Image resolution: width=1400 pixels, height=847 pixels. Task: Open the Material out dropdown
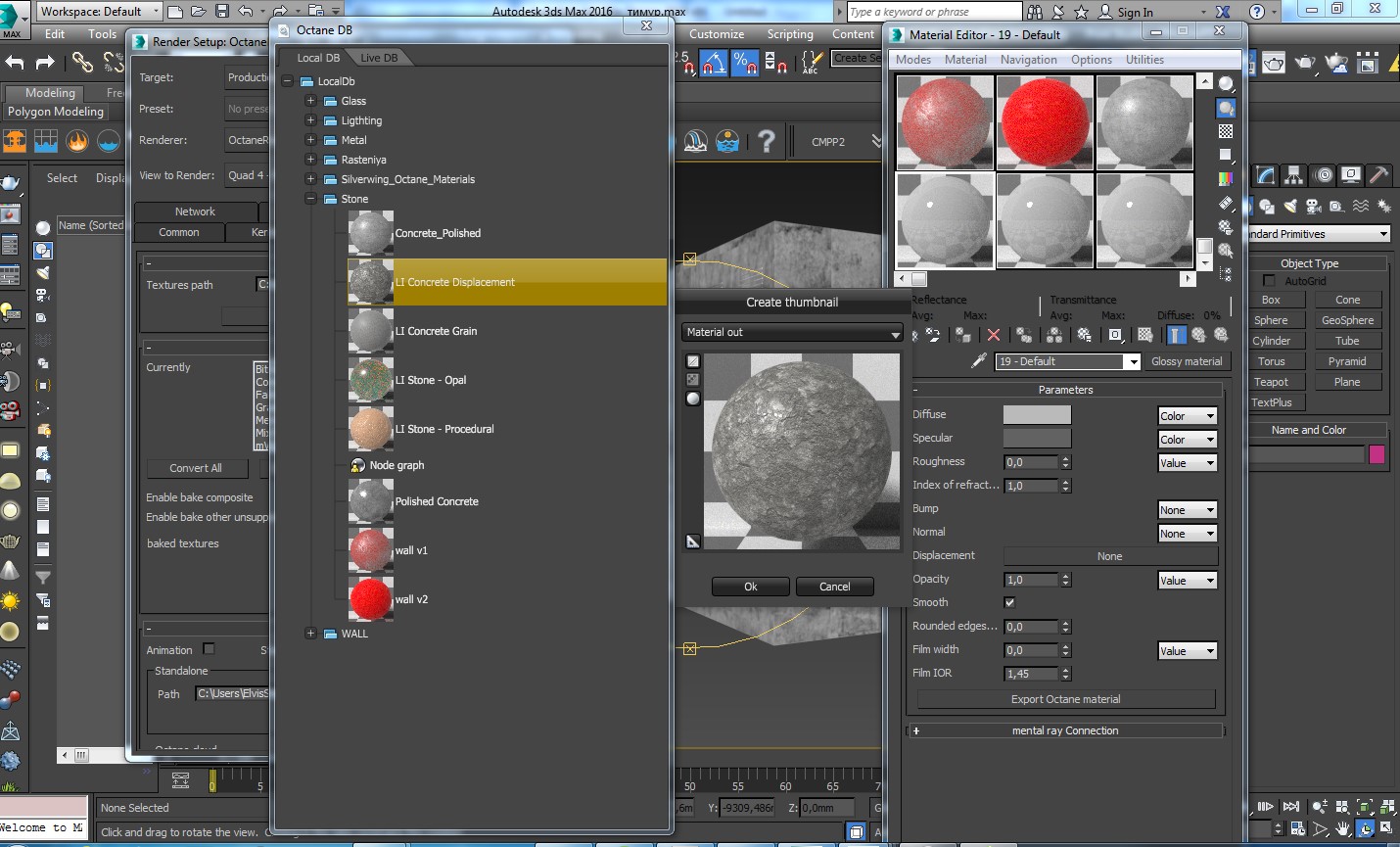[x=792, y=333]
